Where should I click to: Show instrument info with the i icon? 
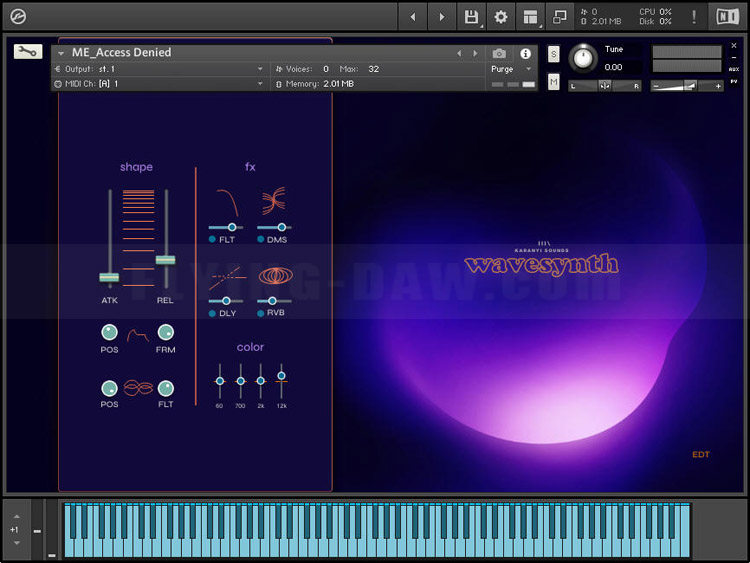click(525, 54)
